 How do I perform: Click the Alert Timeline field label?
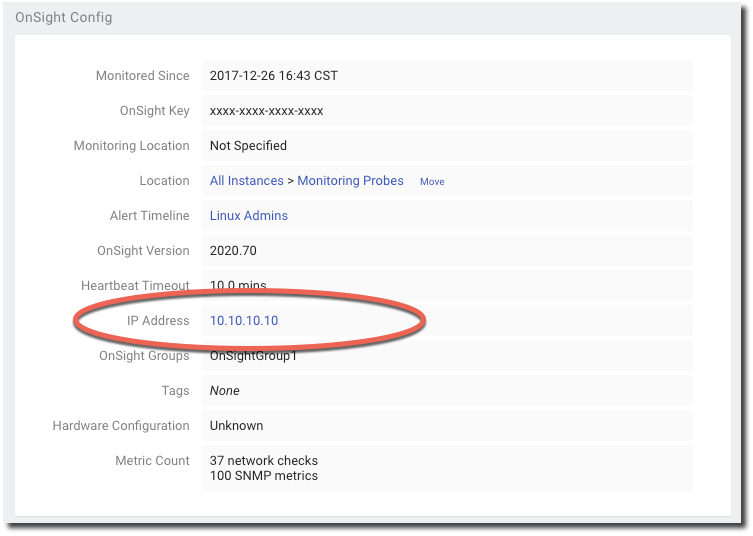pos(149,216)
